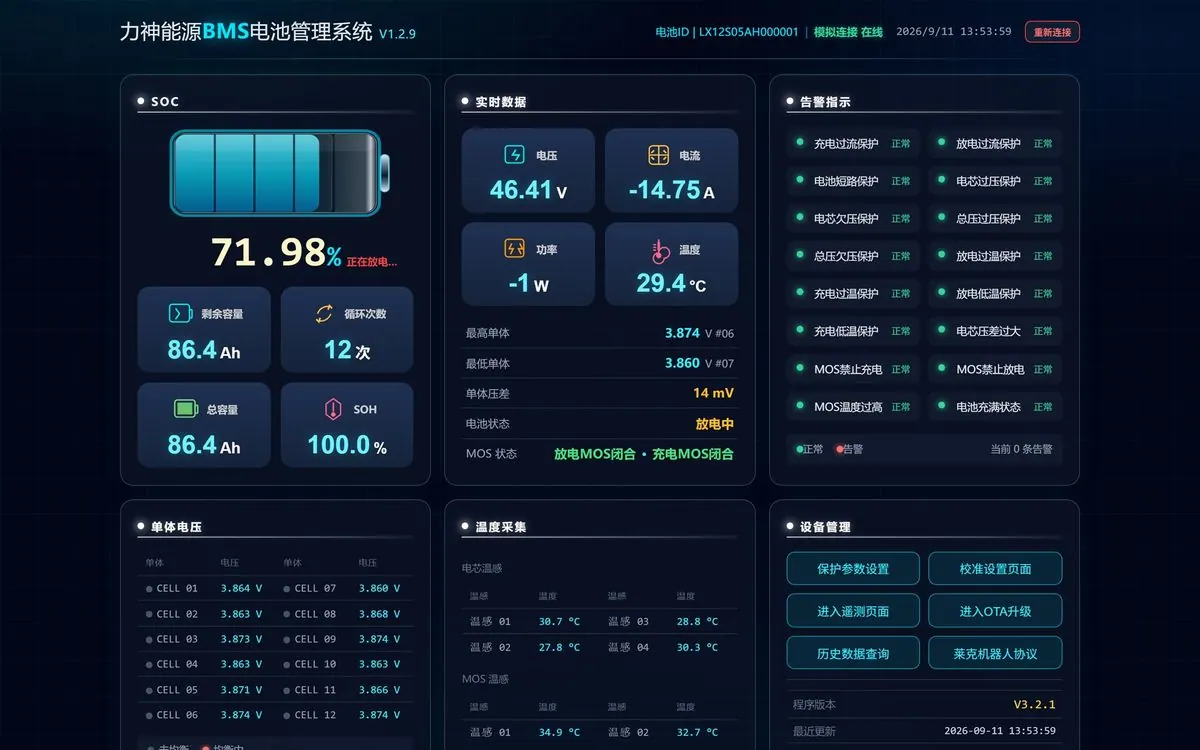This screenshot has width=1200, height=750.
Task: Click the red 告警 legend dot
Action: pyautogui.click(x=839, y=449)
